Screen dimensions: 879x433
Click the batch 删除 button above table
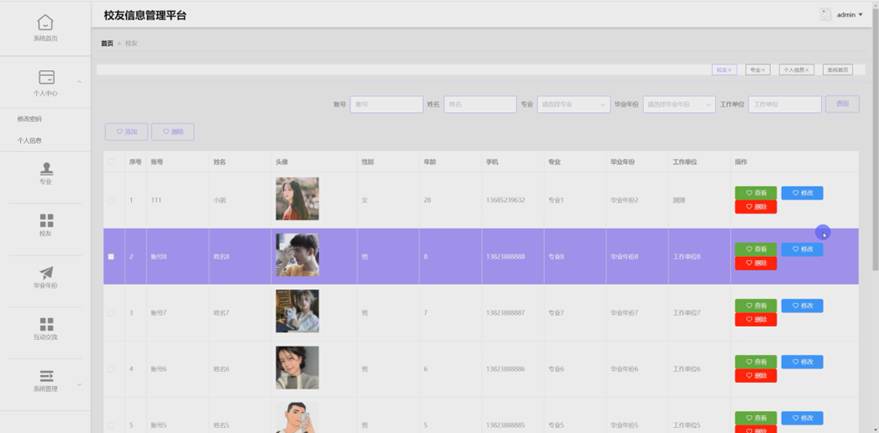pyautogui.click(x=173, y=132)
